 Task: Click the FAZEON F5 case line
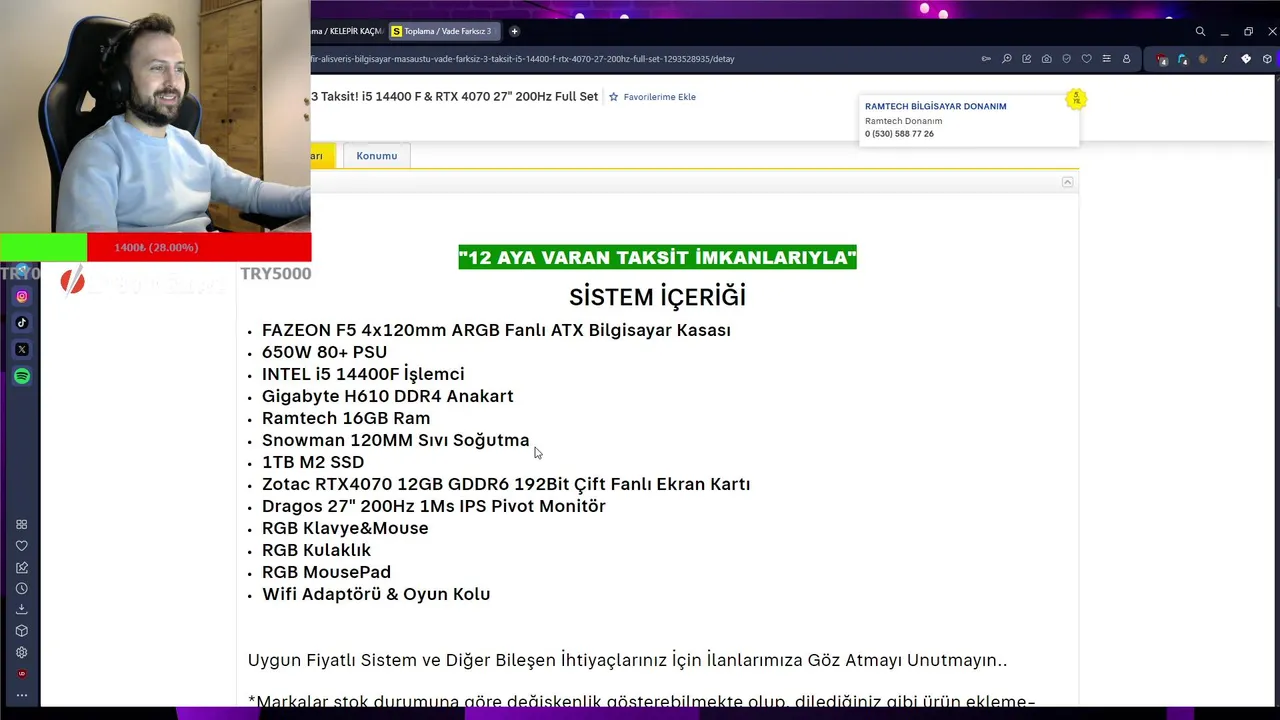tap(496, 330)
